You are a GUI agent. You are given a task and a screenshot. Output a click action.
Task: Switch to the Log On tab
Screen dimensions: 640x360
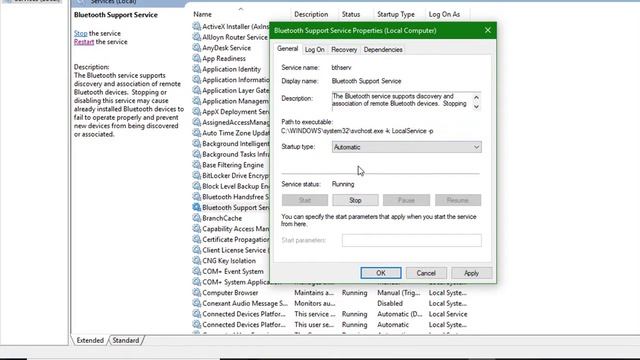pyautogui.click(x=315, y=49)
